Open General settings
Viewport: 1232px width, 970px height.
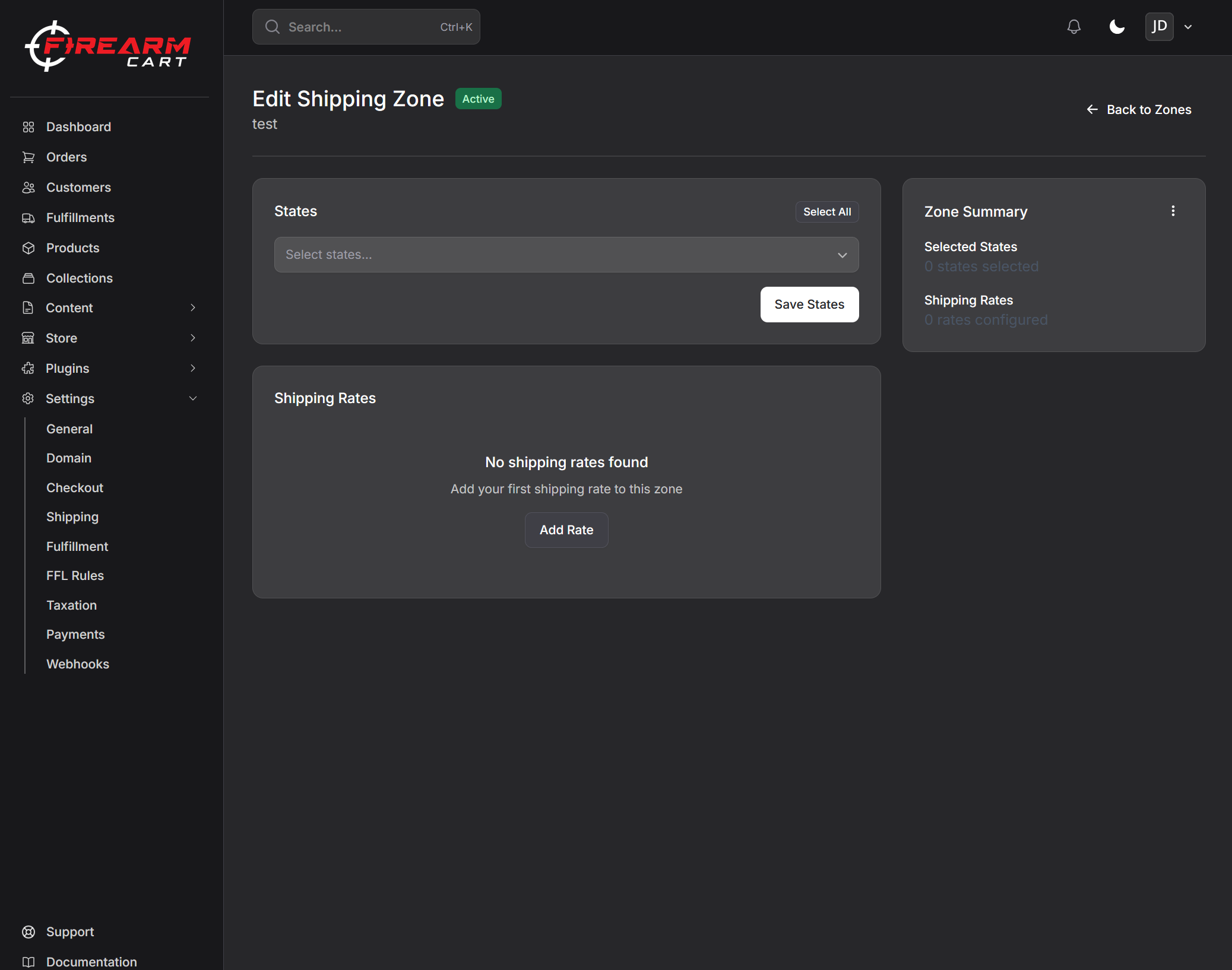(69, 429)
